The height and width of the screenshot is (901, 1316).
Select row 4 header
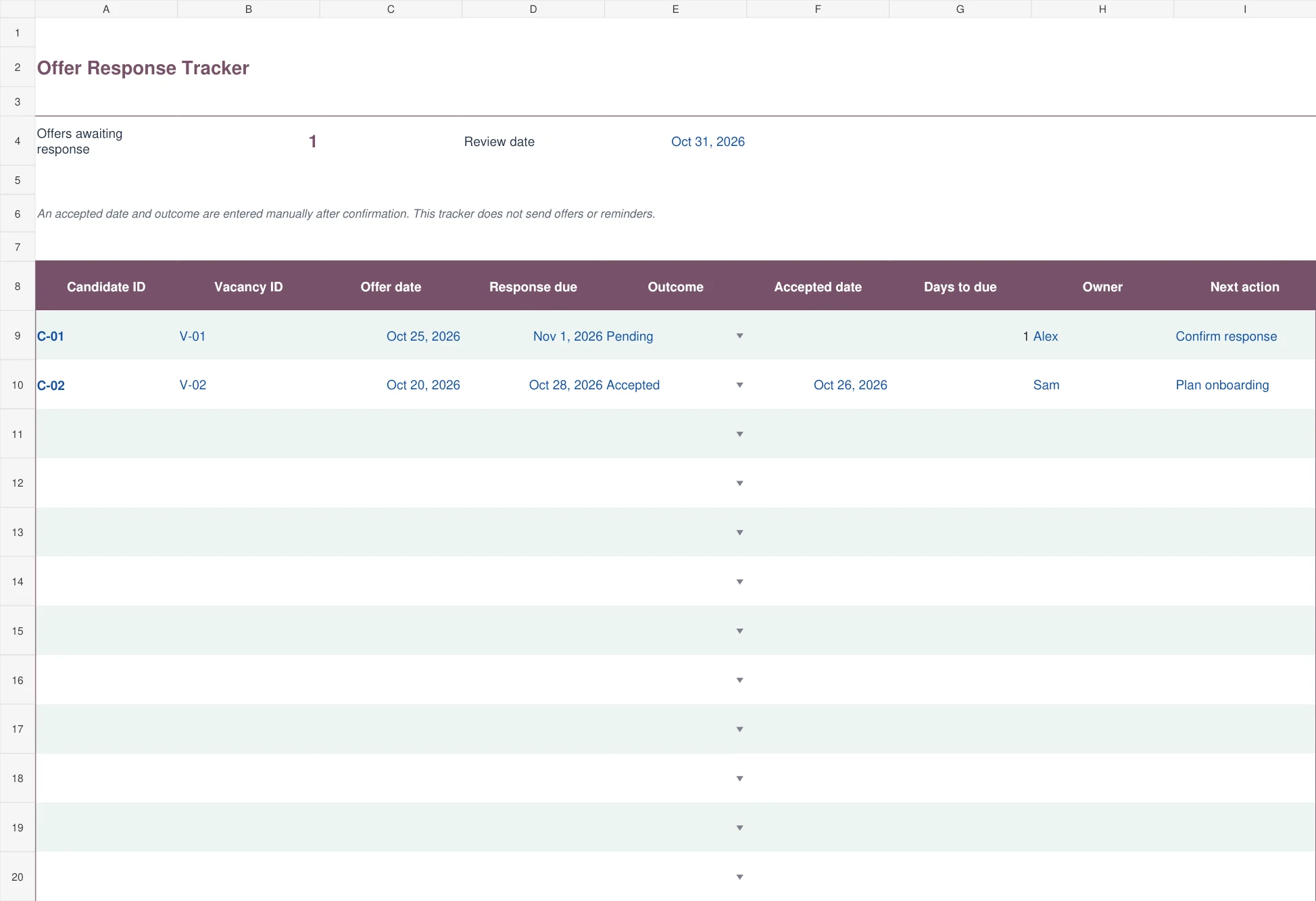click(18, 141)
